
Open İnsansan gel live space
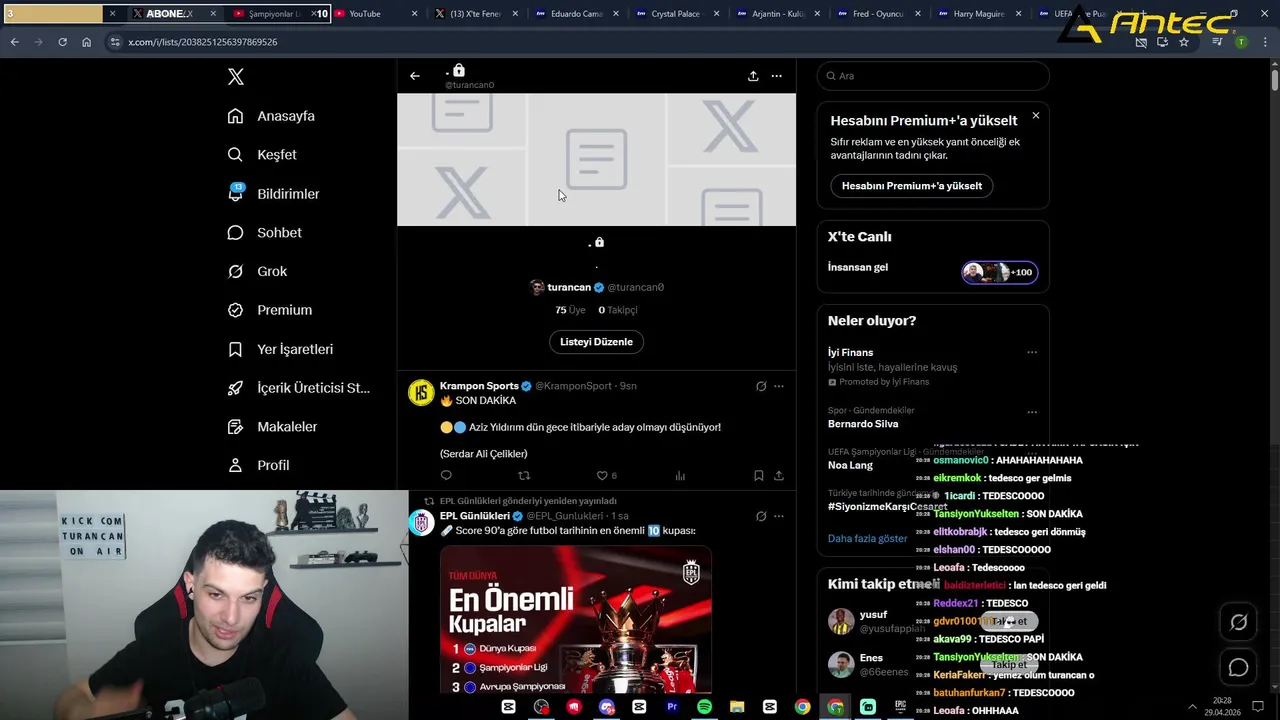(858, 267)
